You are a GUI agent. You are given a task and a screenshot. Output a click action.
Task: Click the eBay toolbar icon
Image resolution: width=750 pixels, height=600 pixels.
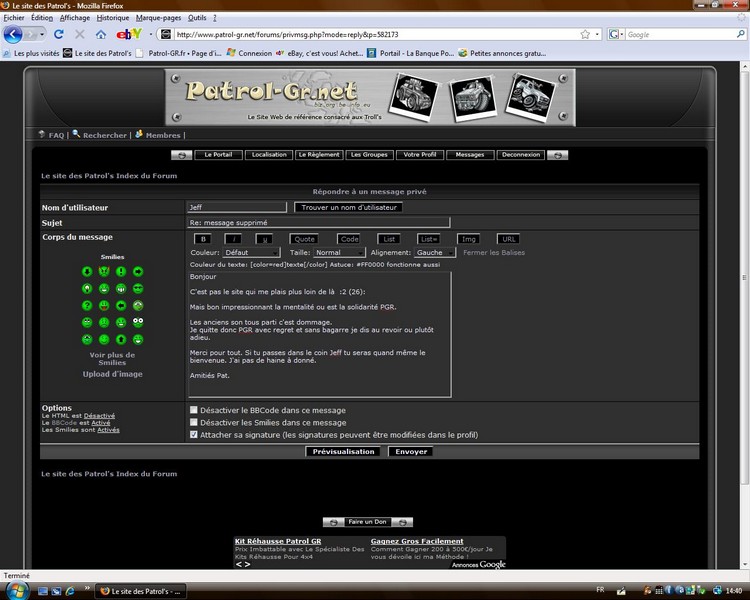(129, 34)
